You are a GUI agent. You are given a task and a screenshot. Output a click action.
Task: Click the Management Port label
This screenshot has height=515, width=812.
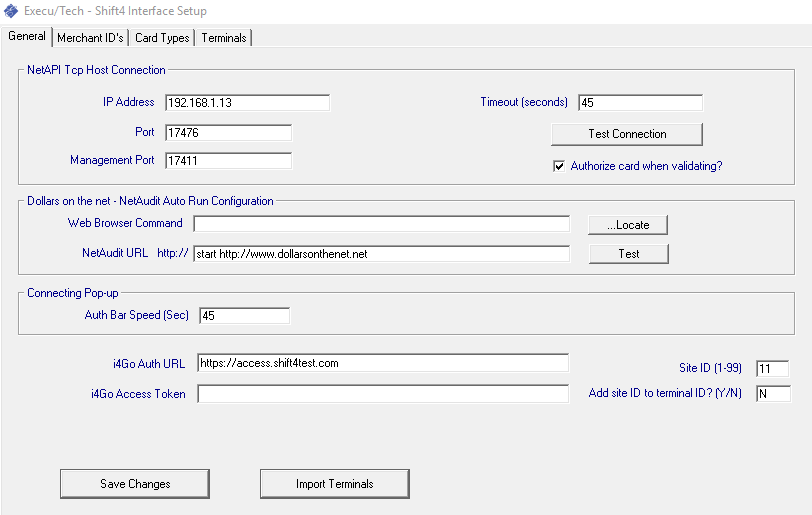[112, 160]
